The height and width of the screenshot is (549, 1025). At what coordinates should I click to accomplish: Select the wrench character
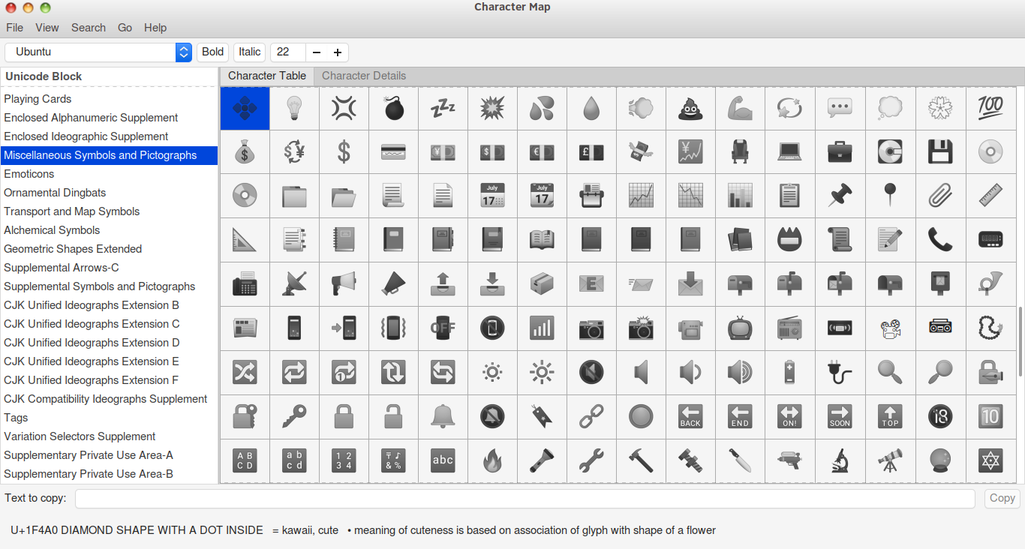[x=591, y=461]
